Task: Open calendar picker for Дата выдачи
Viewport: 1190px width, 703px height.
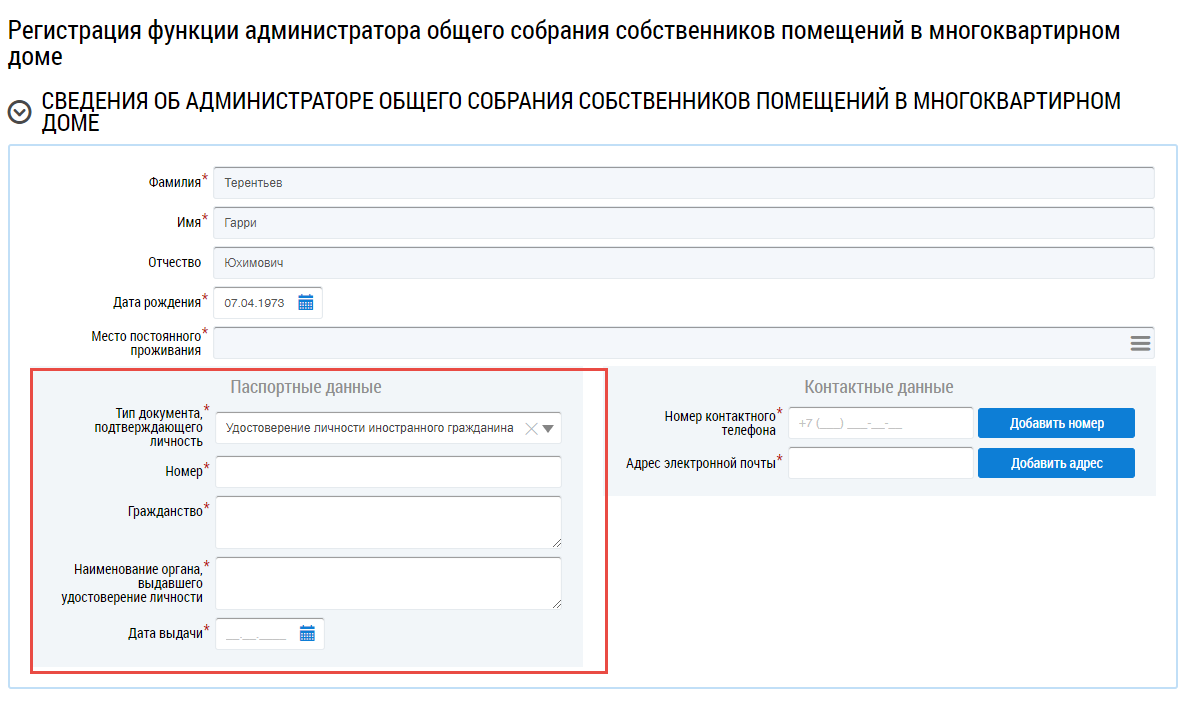Action: (x=307, y=633)
